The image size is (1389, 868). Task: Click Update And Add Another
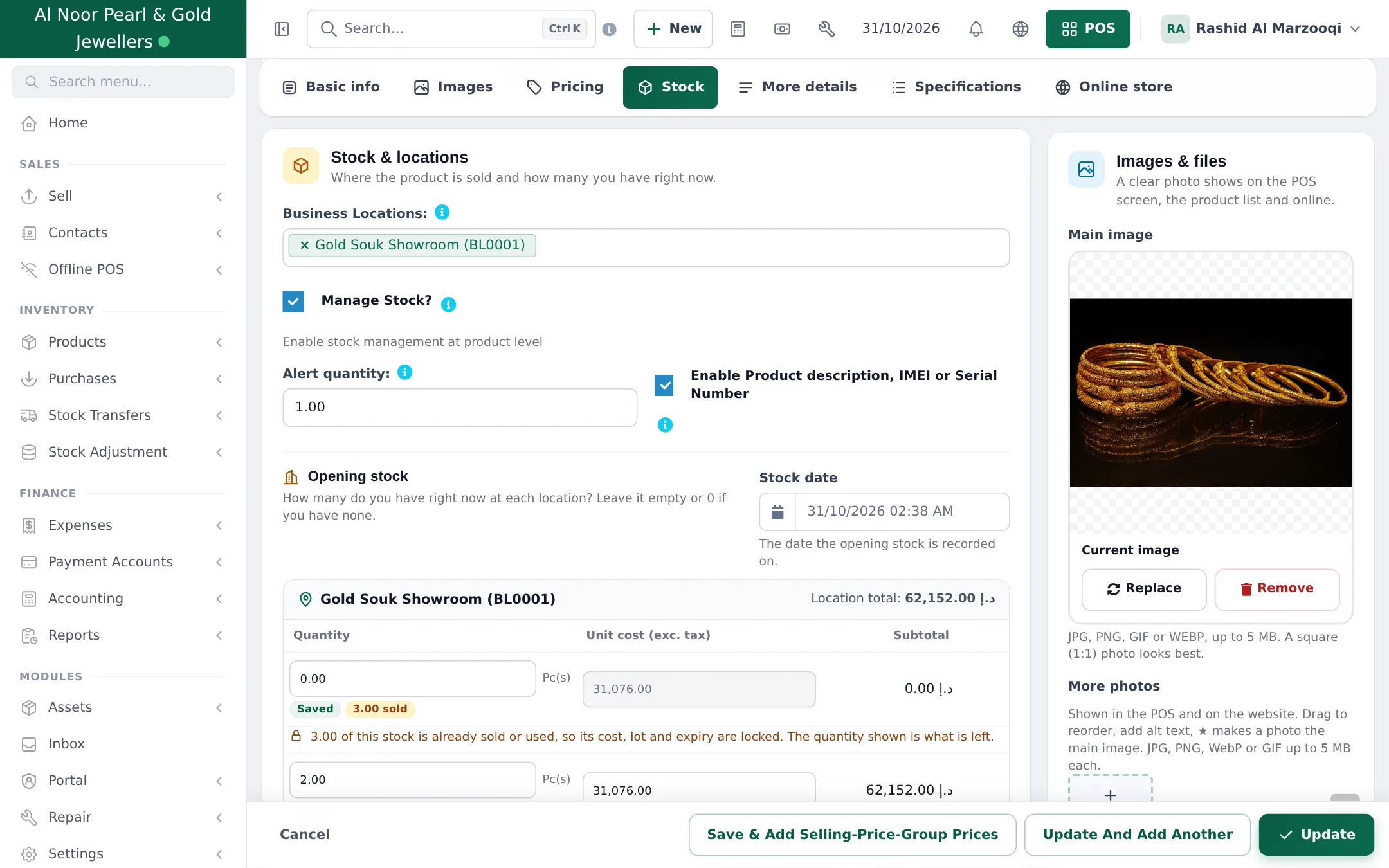coord(1138,835)
